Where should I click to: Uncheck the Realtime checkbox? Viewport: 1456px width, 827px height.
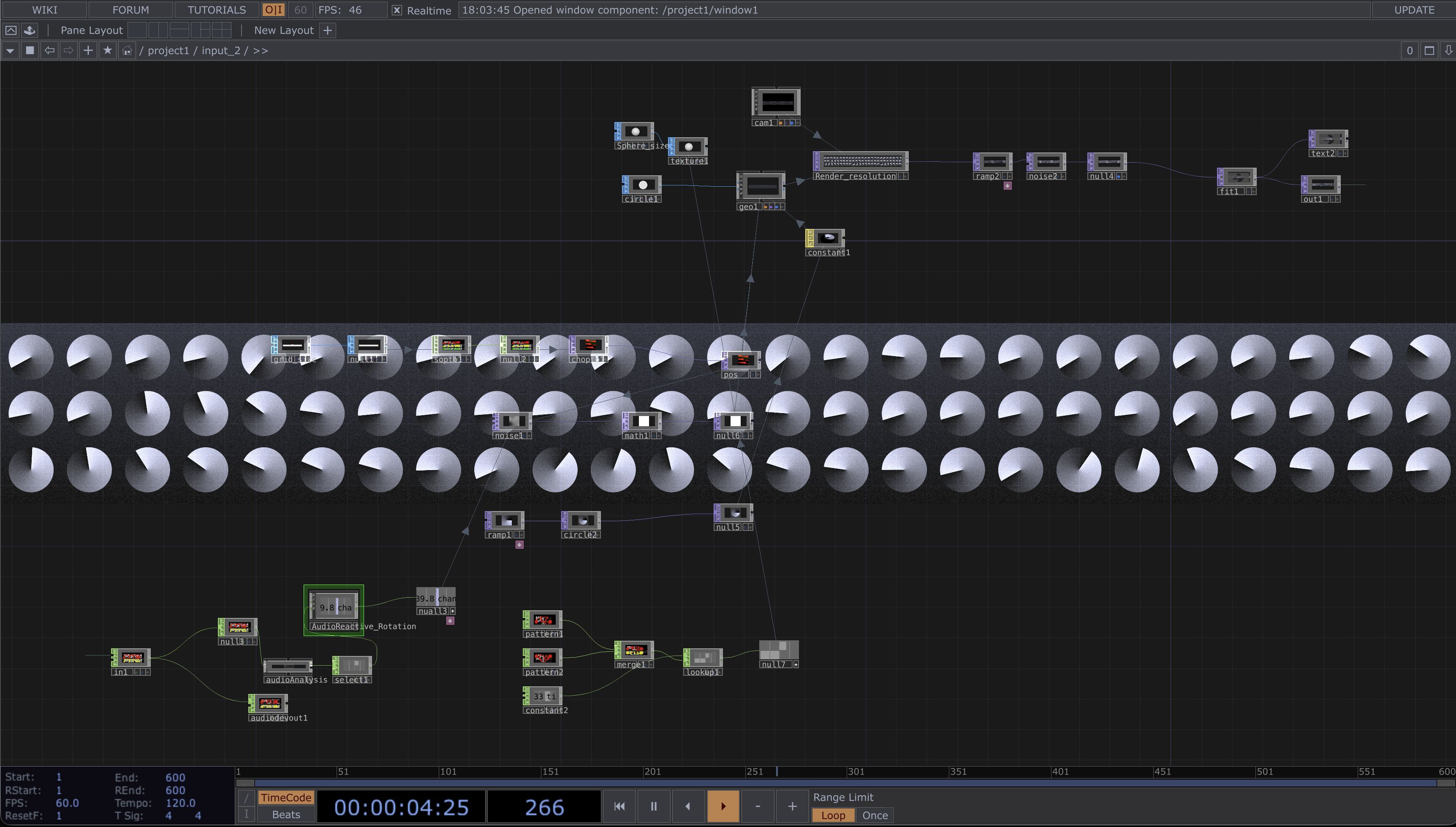[x=397, y=10]
